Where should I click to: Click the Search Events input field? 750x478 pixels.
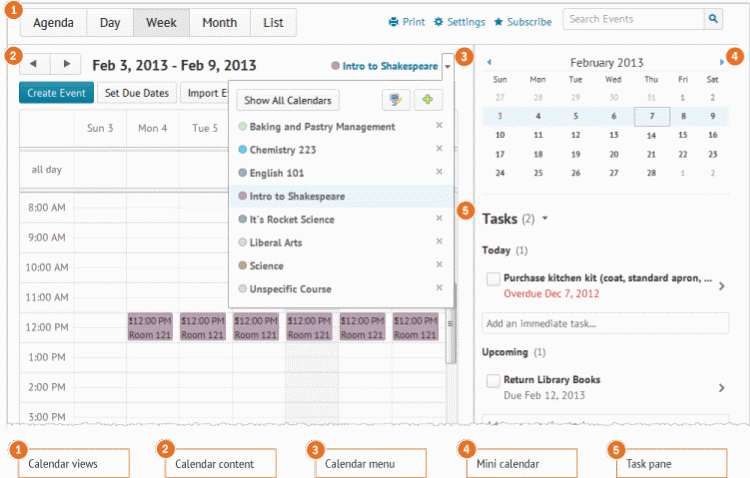click(x=632, y=19)
